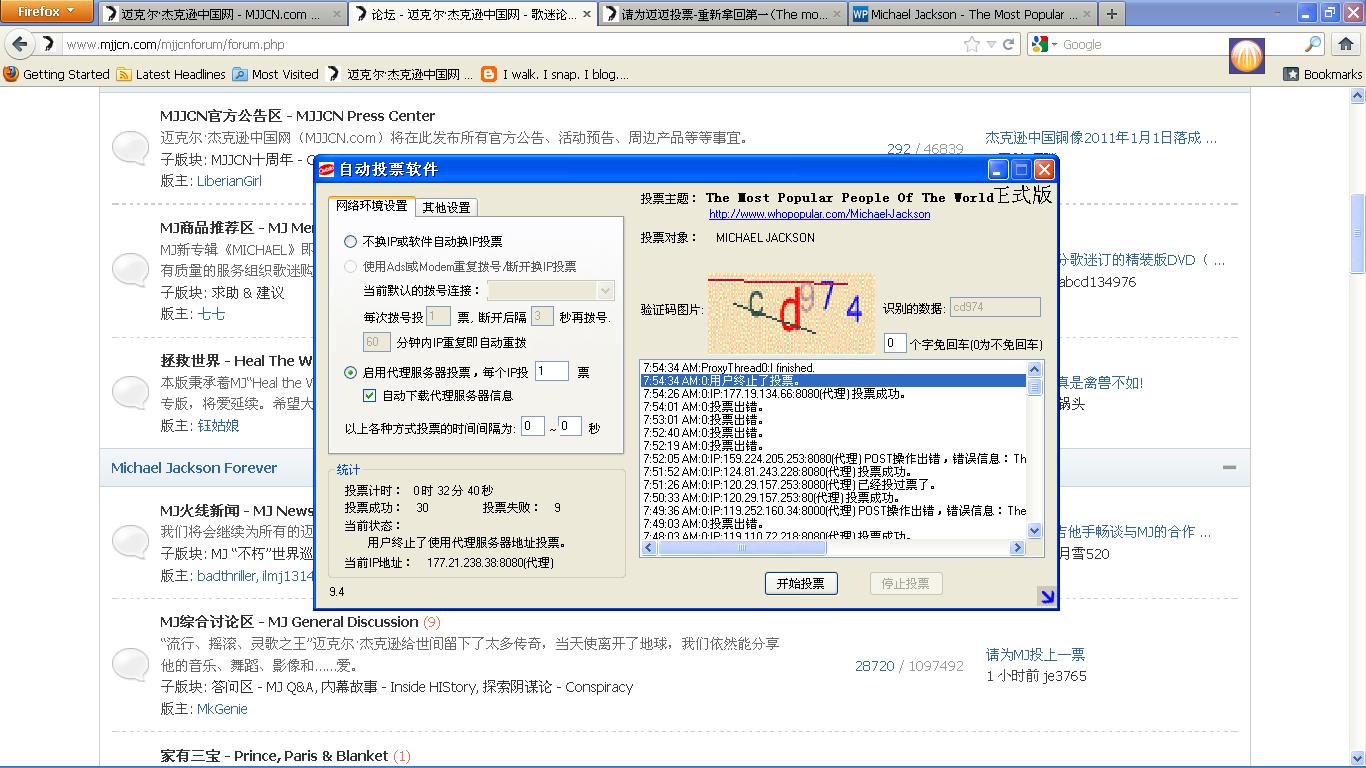
Task: Open the orange Firefox menu button
Action: 46,12
